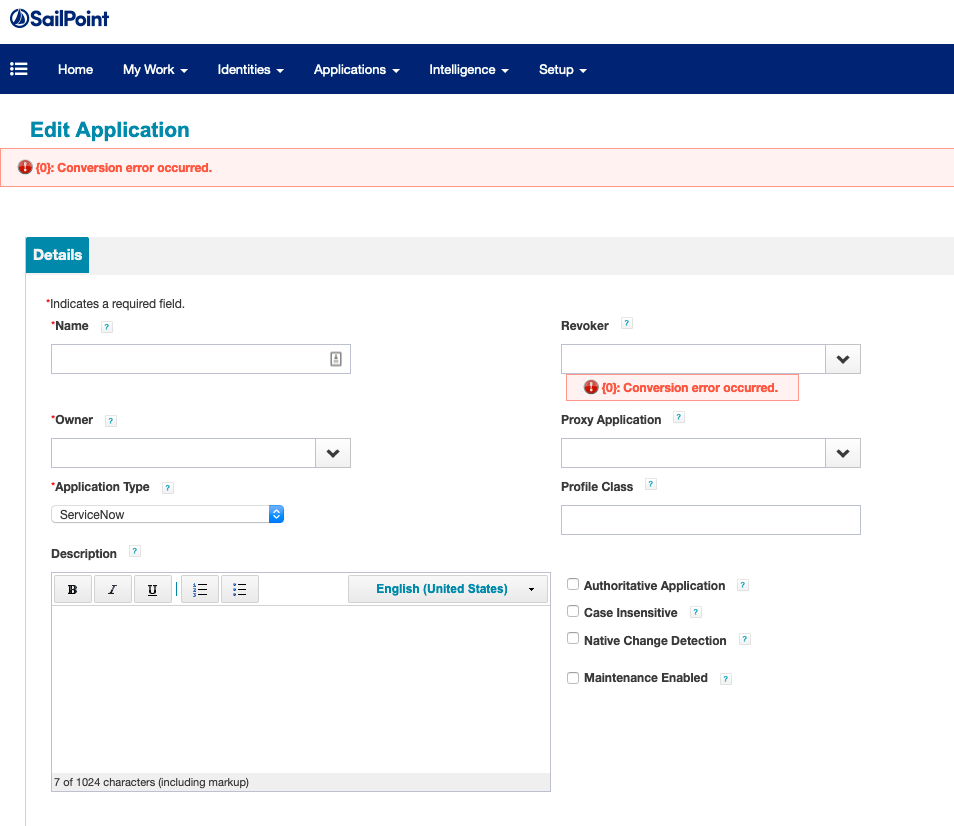The image size is (954, 826).
Task: Open the Revoker dropdown list
Action: [842, 359]
